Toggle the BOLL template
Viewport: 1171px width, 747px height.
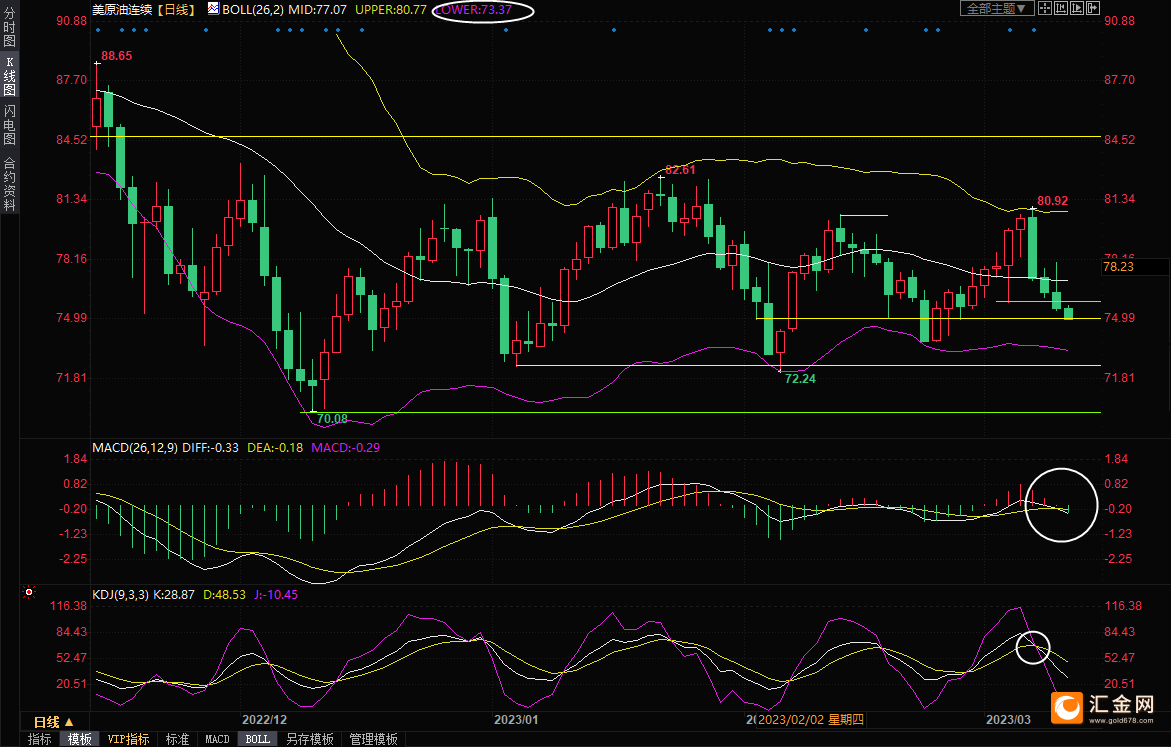[258, 739]
